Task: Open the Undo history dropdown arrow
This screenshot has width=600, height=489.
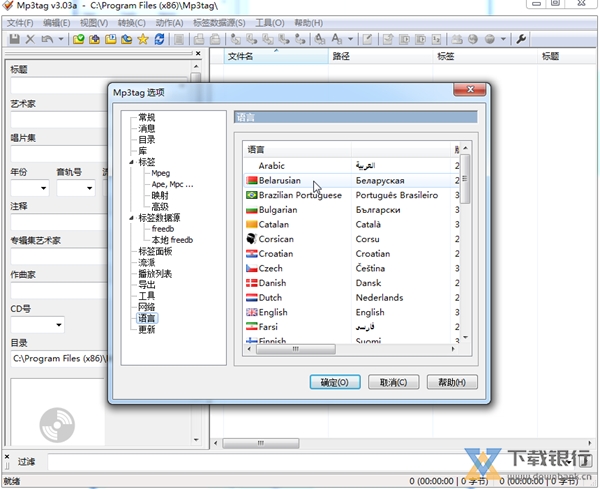Action: (61, 39)
